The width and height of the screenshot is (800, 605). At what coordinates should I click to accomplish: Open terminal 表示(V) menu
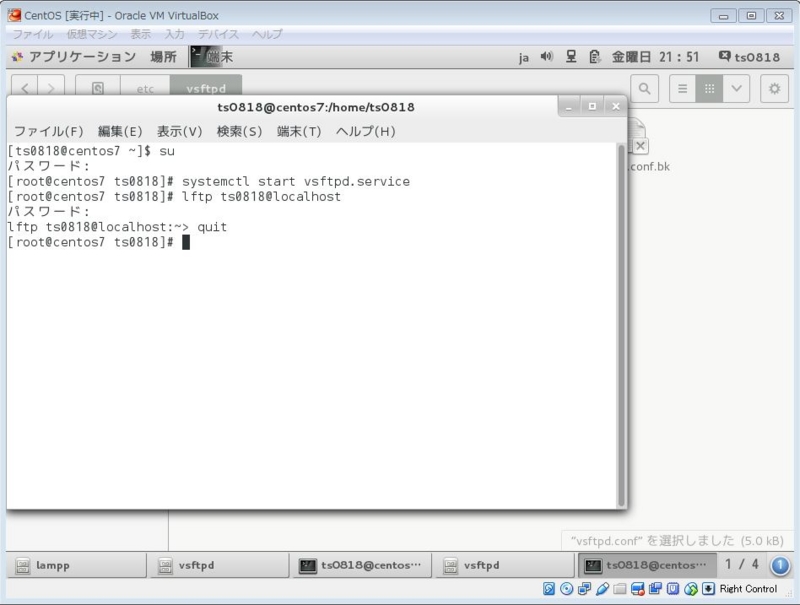[x=180, y=131]
